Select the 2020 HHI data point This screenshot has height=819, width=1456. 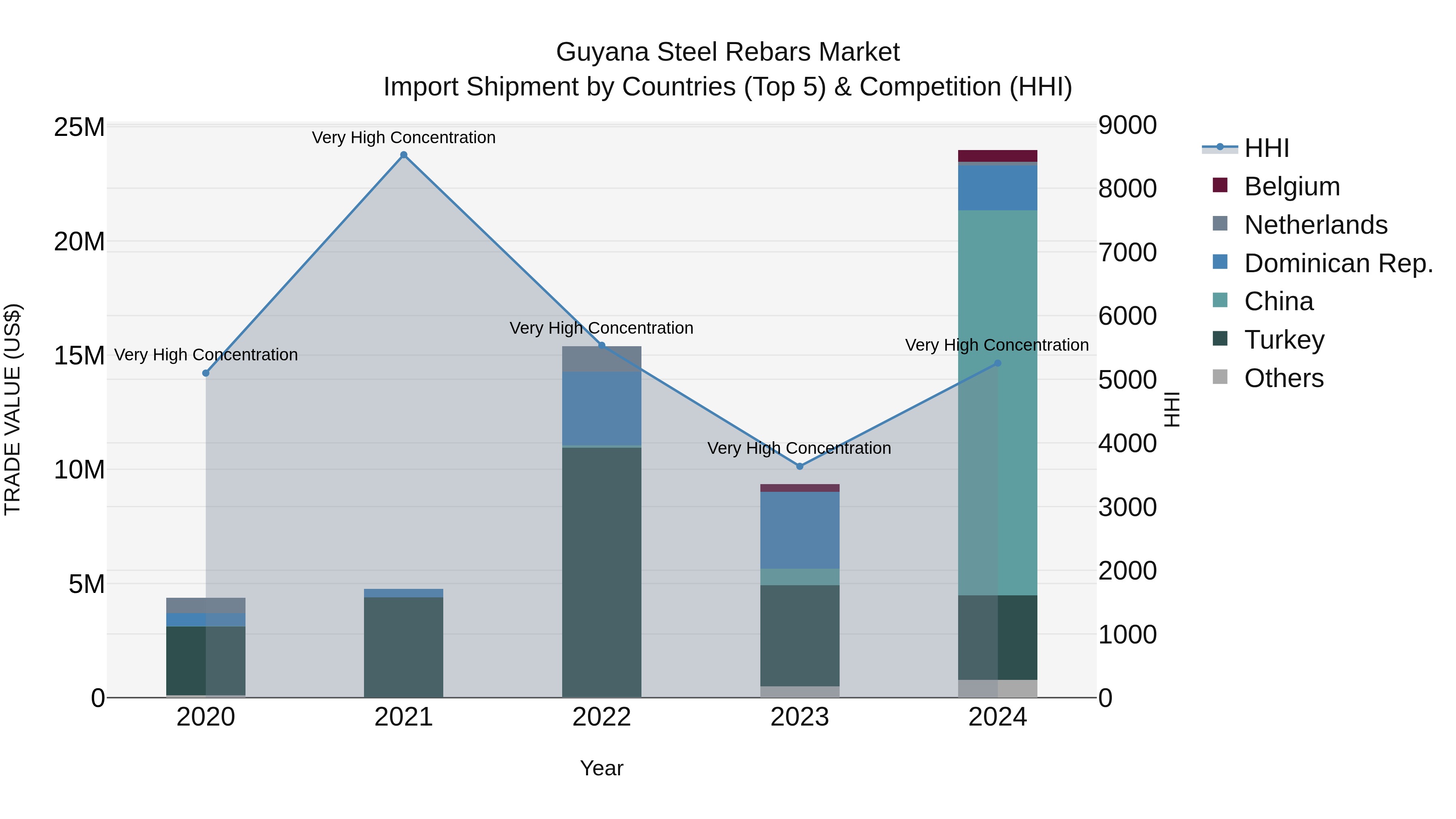206,373
